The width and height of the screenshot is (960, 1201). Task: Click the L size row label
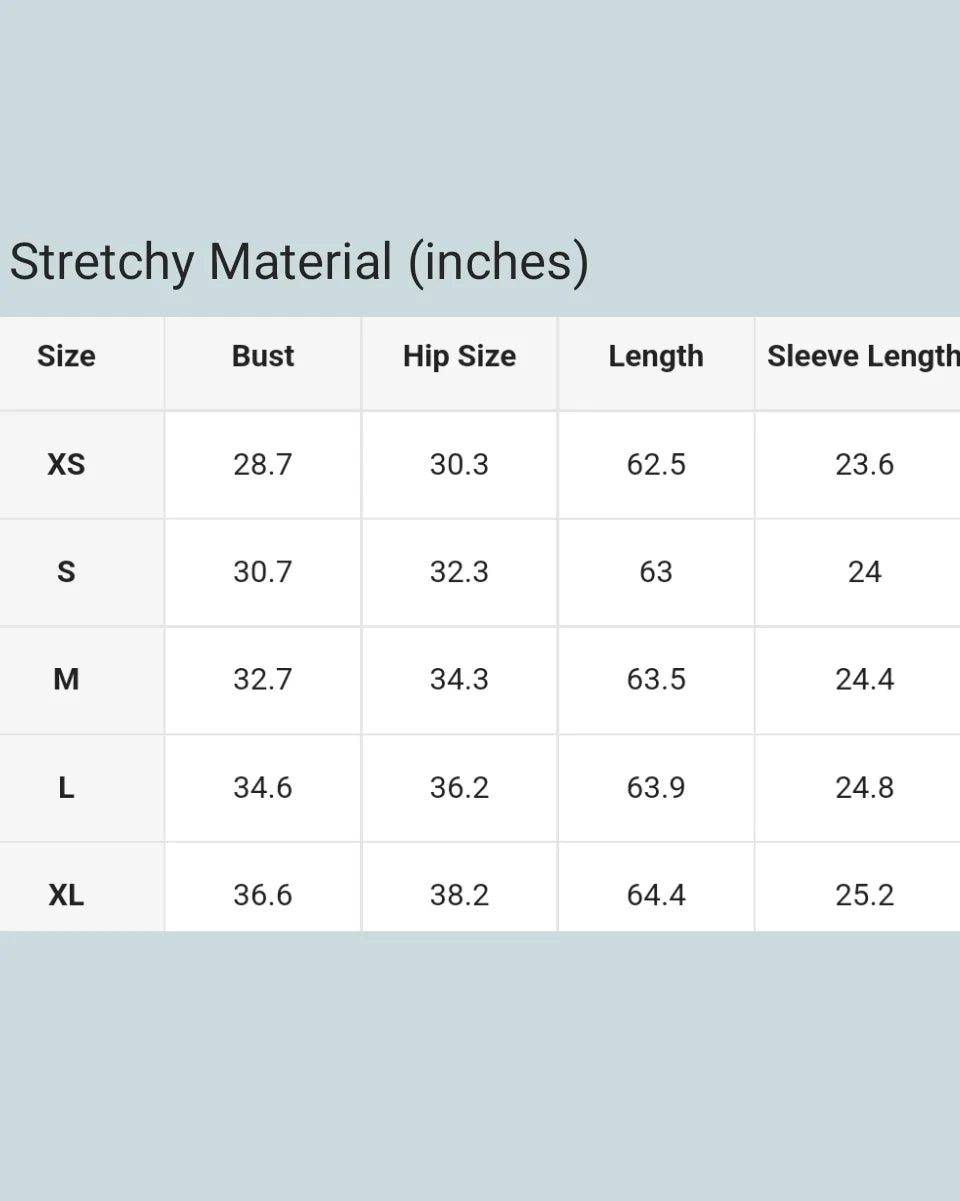(x=66, y=788)
